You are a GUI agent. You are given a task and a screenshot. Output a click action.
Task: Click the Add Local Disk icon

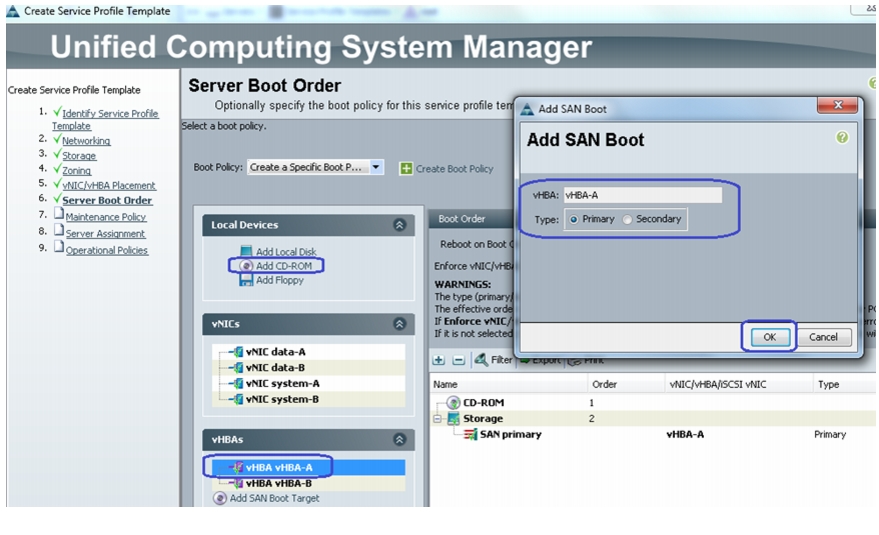(246, 251)
